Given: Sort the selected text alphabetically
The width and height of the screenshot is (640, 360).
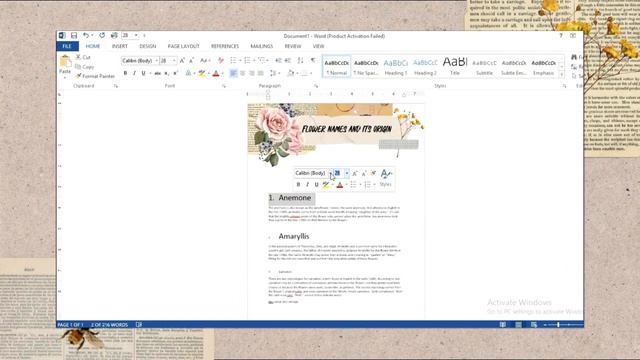Looking at the screenshot, I should 300,60.
